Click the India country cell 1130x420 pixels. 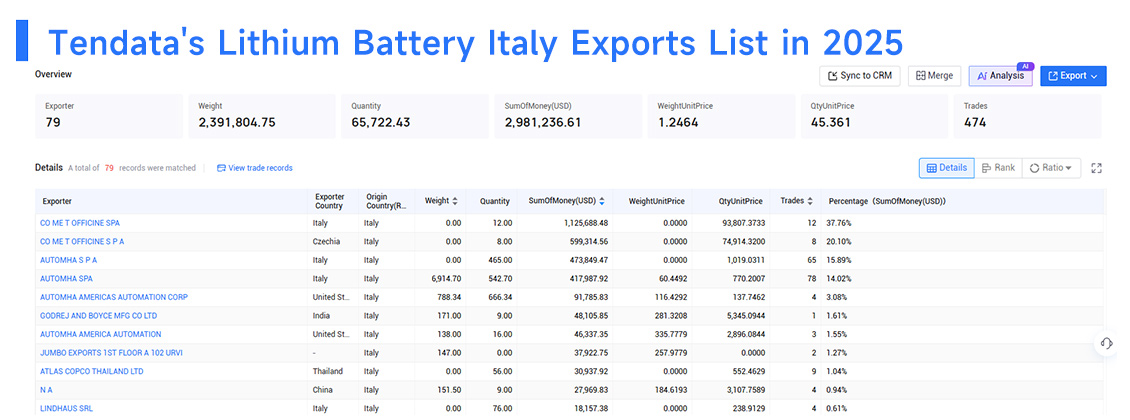321,316
